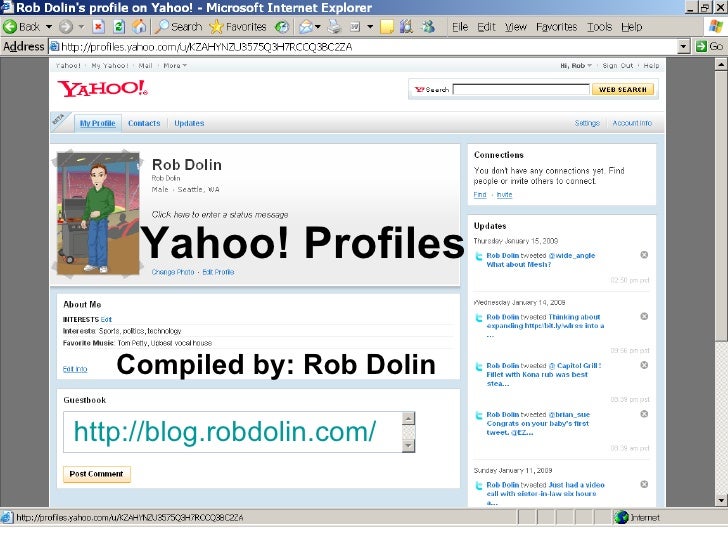Click the IE Back button

(22, 27)
